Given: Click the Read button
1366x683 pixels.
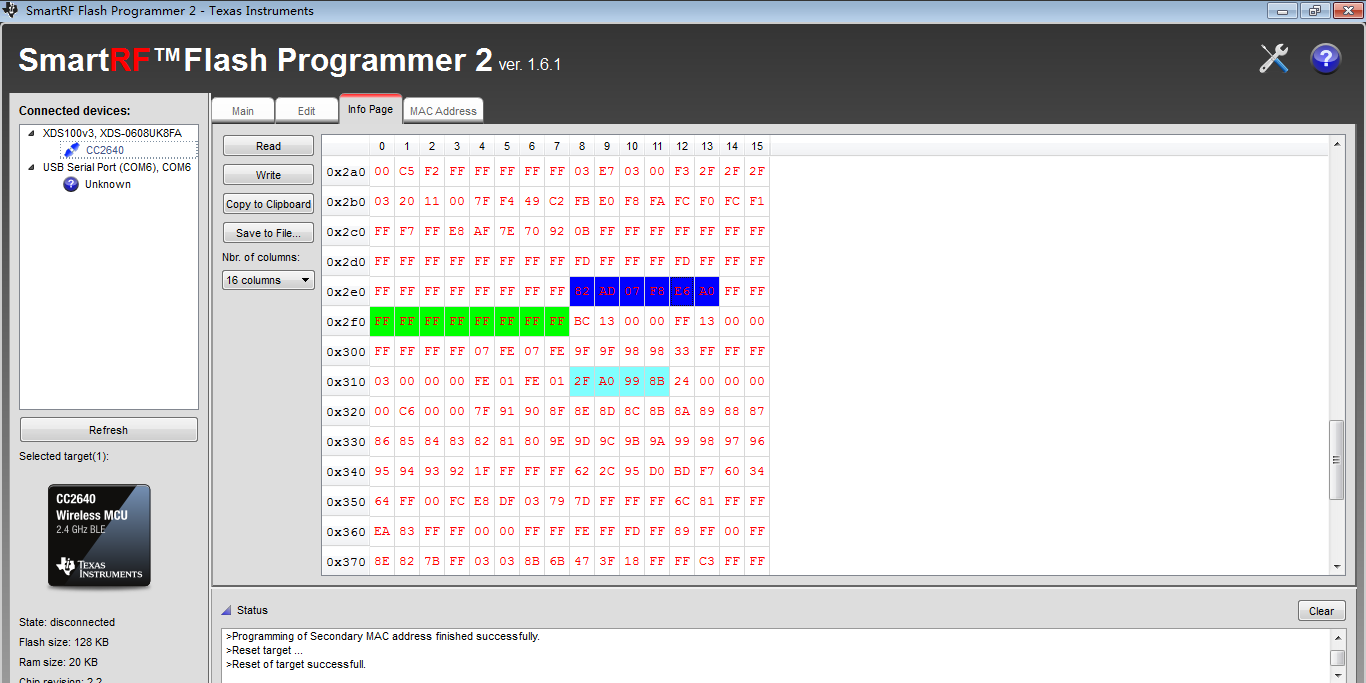Looking at the screenshot, I should (267, 145).
